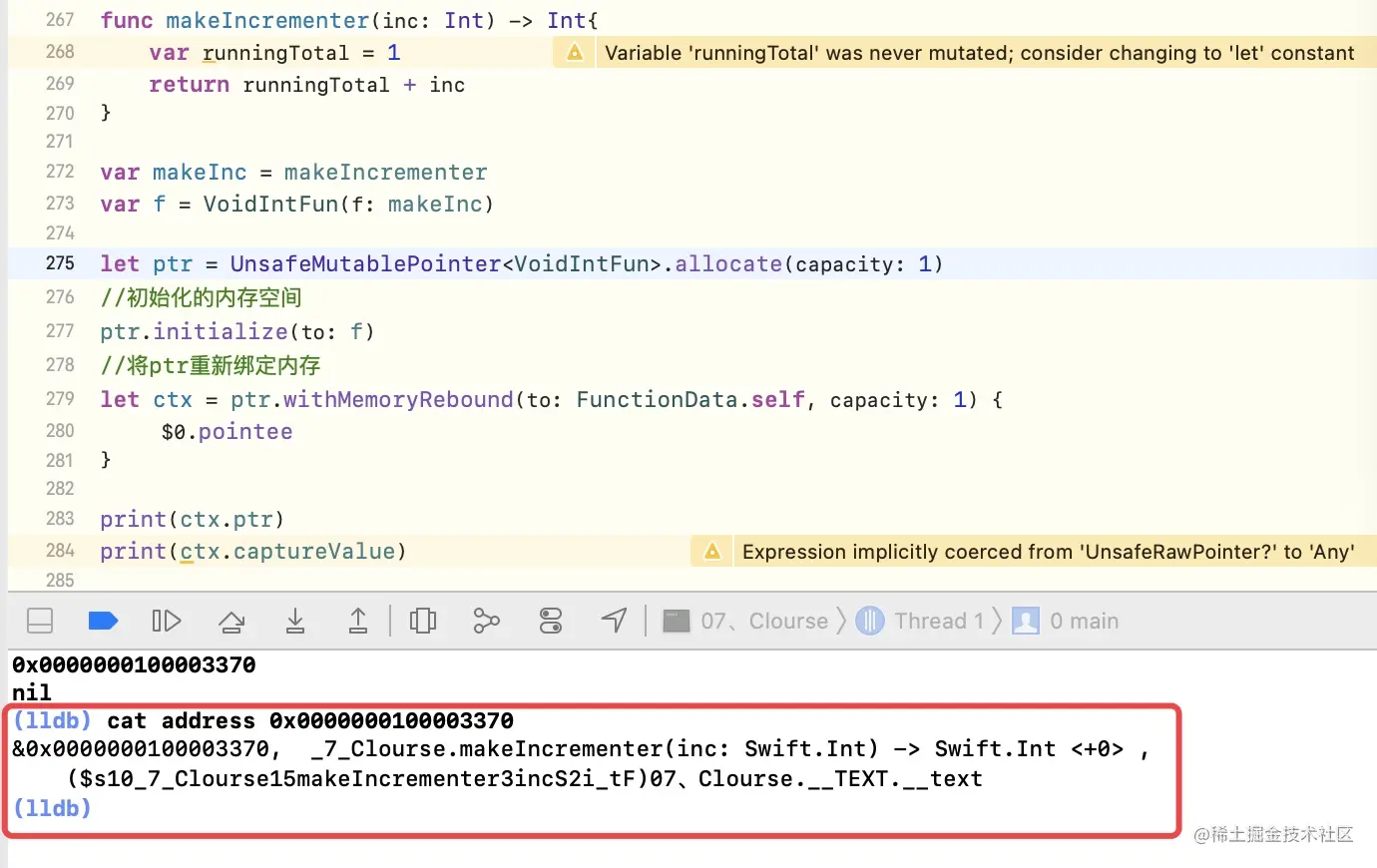This screenshot has width=1377, height=868.
Task: Click the '_7_Clourse.makeIncrementer' console result line
Action: tap(581, 749)
